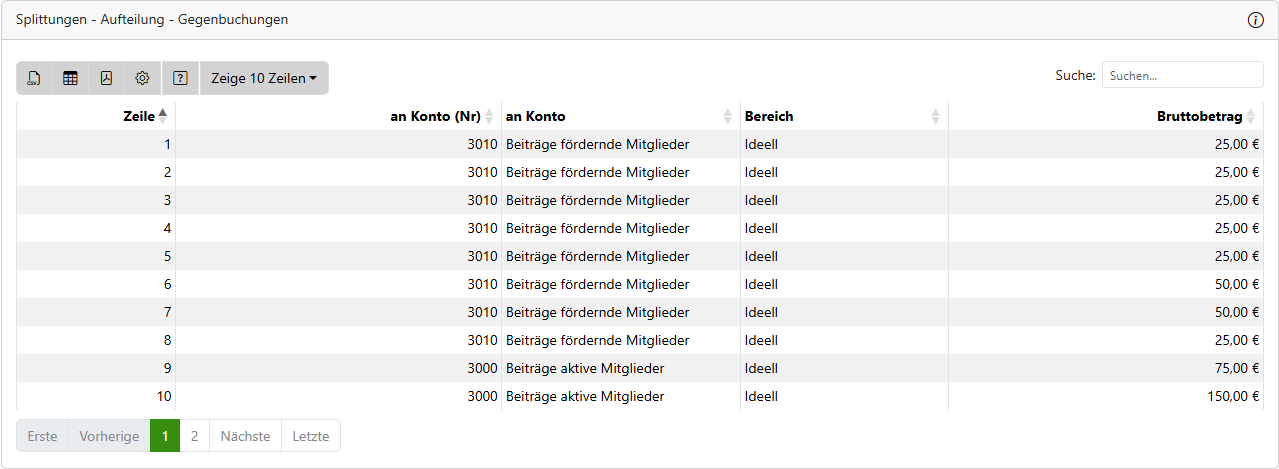This screenshot has height=469, width=1279.
Task: Export the table as CSV
Action: (x=34, y=78)
